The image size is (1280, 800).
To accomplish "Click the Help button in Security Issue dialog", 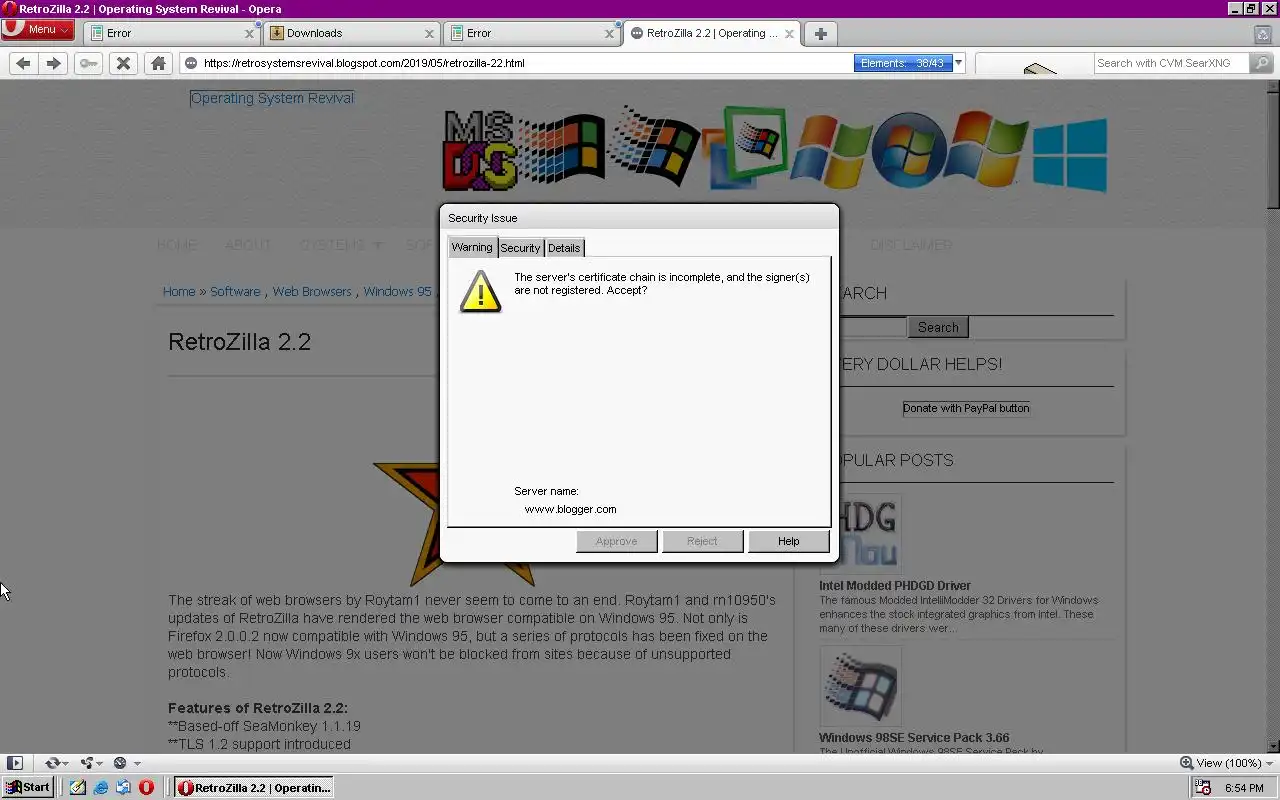I will pos(788,541).
